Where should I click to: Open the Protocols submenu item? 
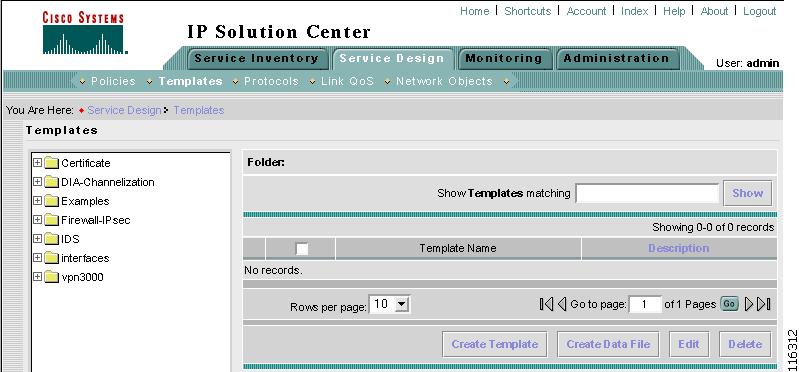click(272, 82)
